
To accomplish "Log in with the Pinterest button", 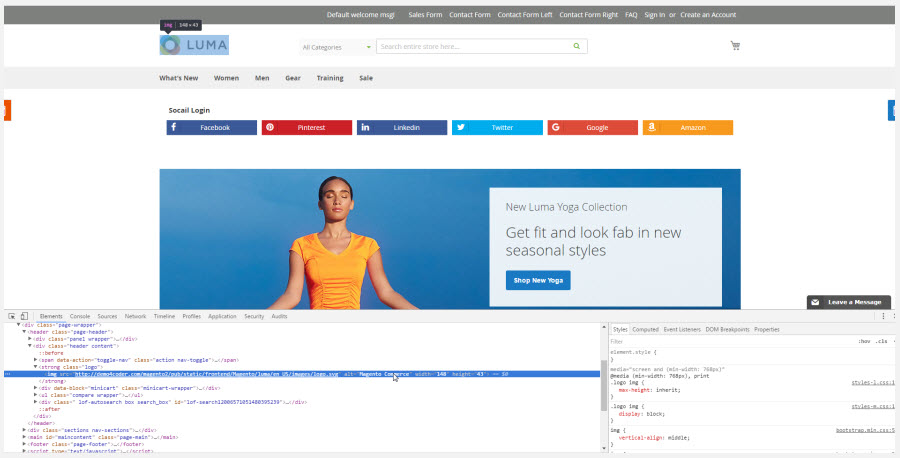I will pos(307,127).
